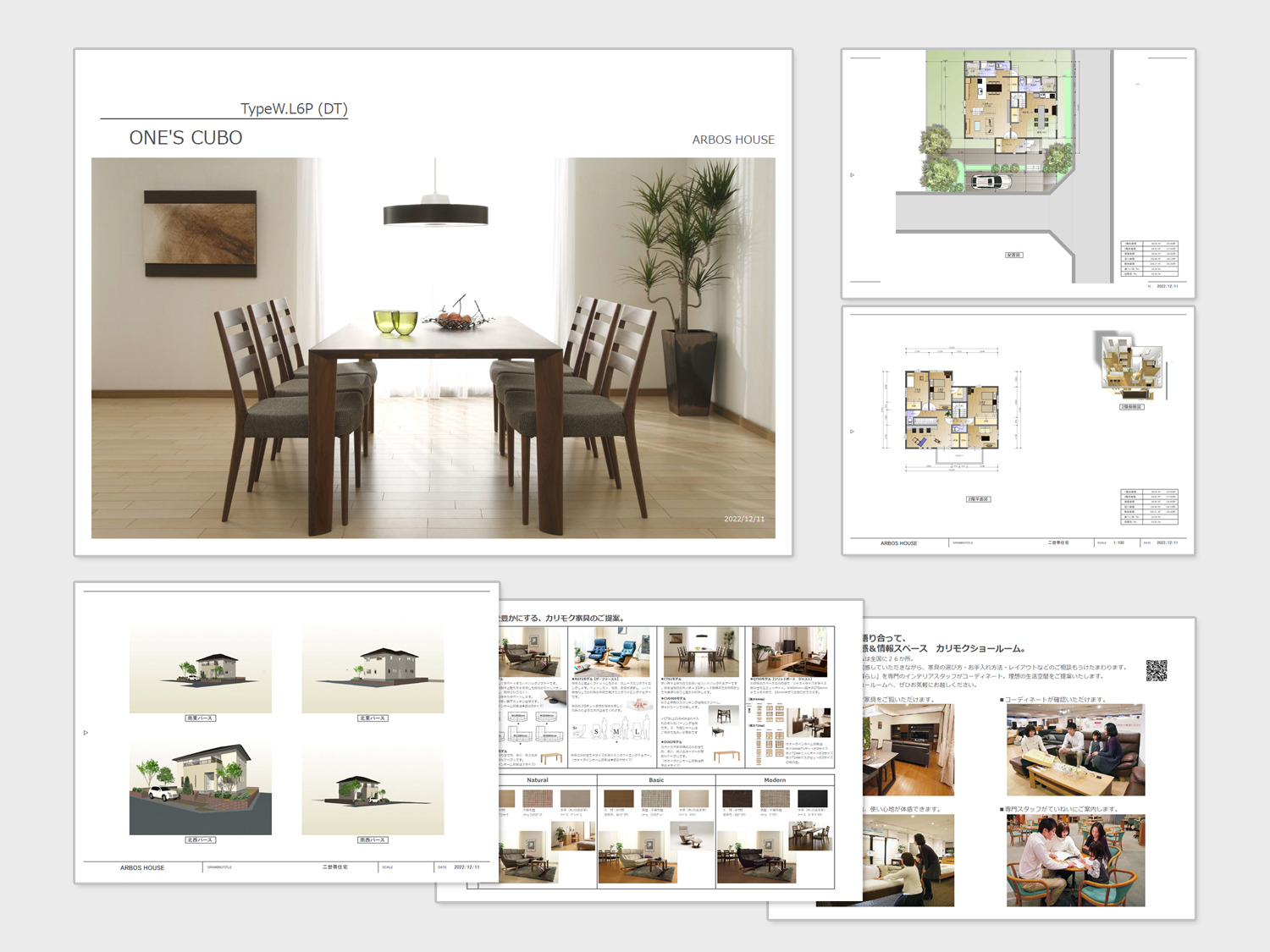
Task: Select the Basic style column header
Action: coord(656,780)
